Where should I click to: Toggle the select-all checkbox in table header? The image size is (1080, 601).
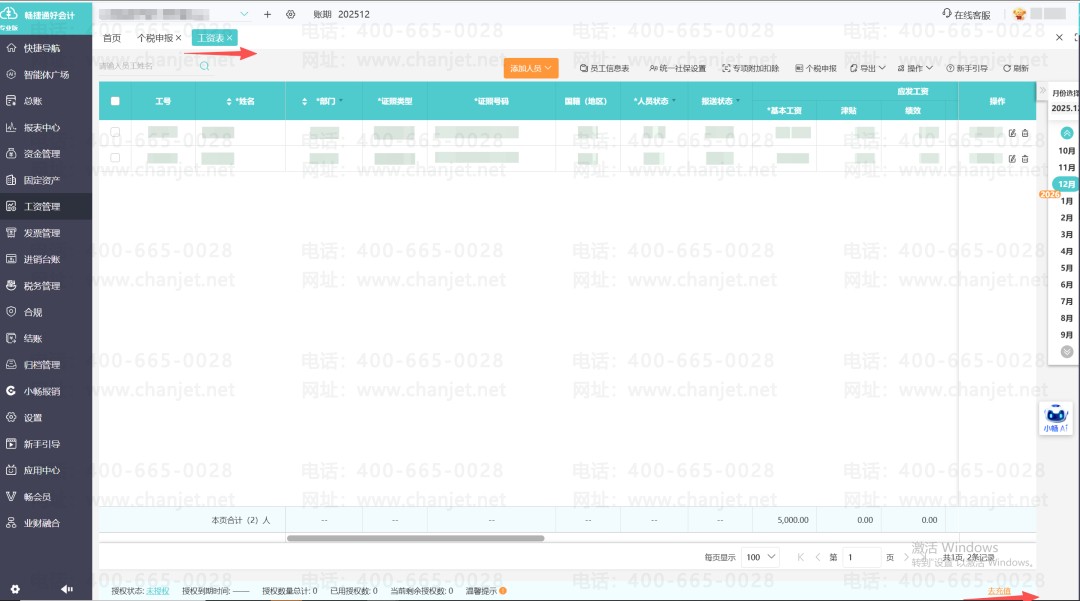tap(115, 101)
